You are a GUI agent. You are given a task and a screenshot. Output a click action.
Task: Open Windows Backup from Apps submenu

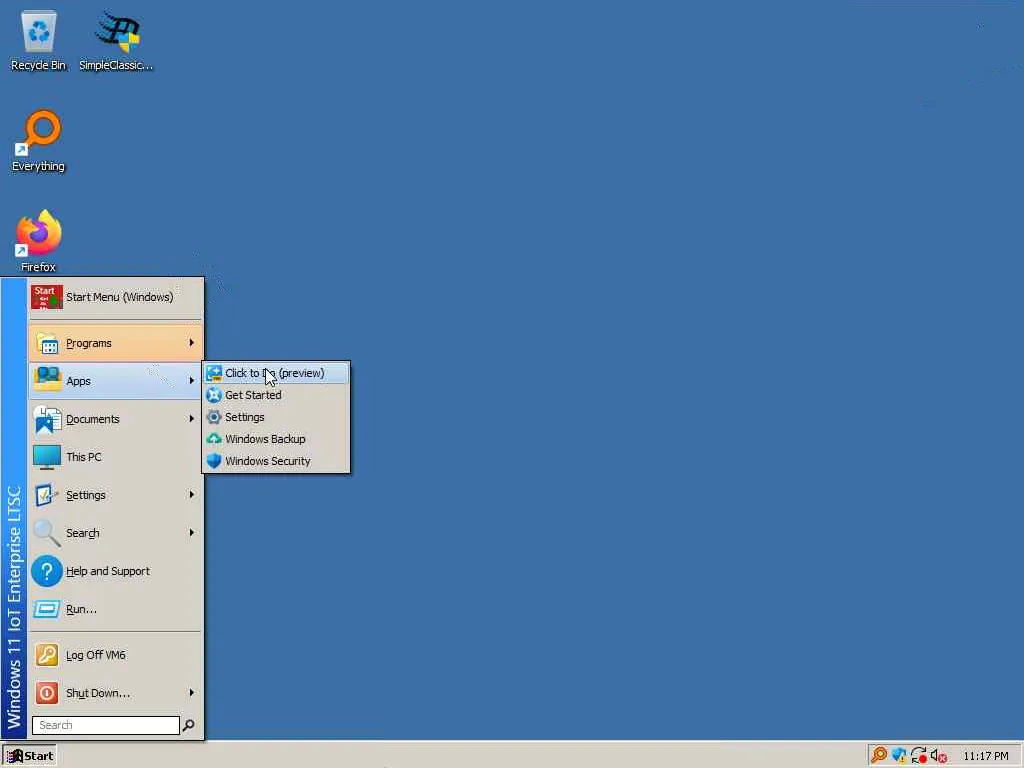click(x=276, y=439)
